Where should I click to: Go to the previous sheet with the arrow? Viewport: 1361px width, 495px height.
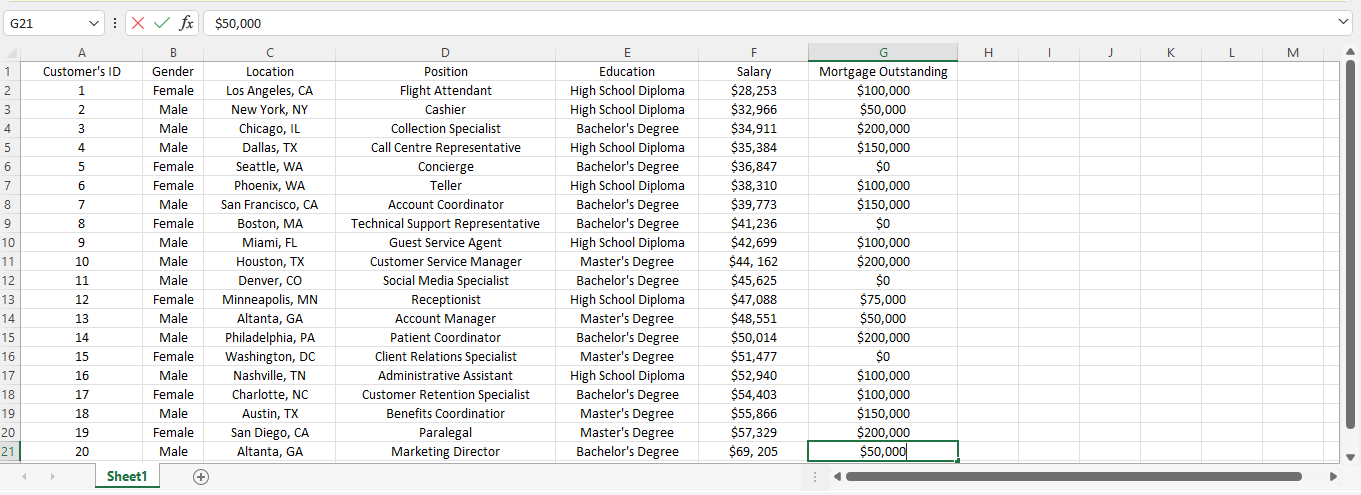coord(24,477)
